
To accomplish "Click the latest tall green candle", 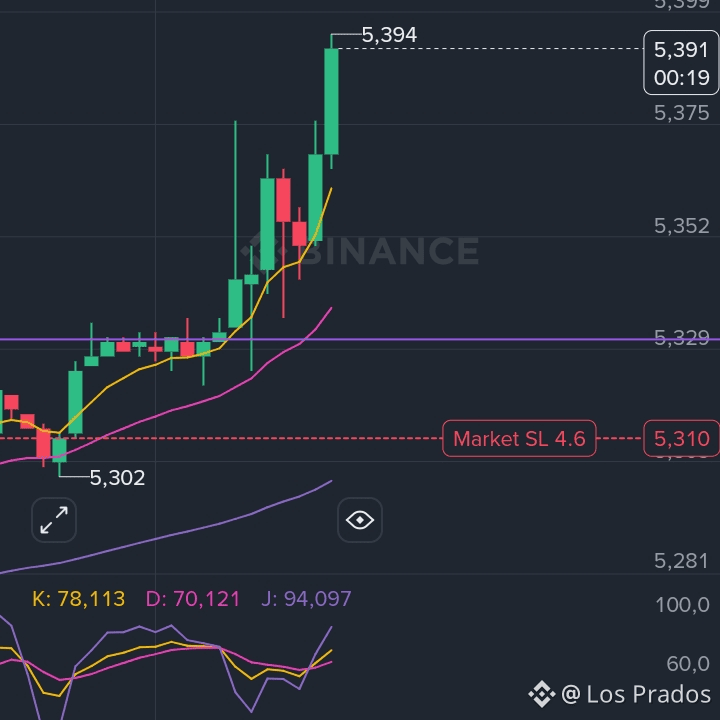I will (331, 101).
